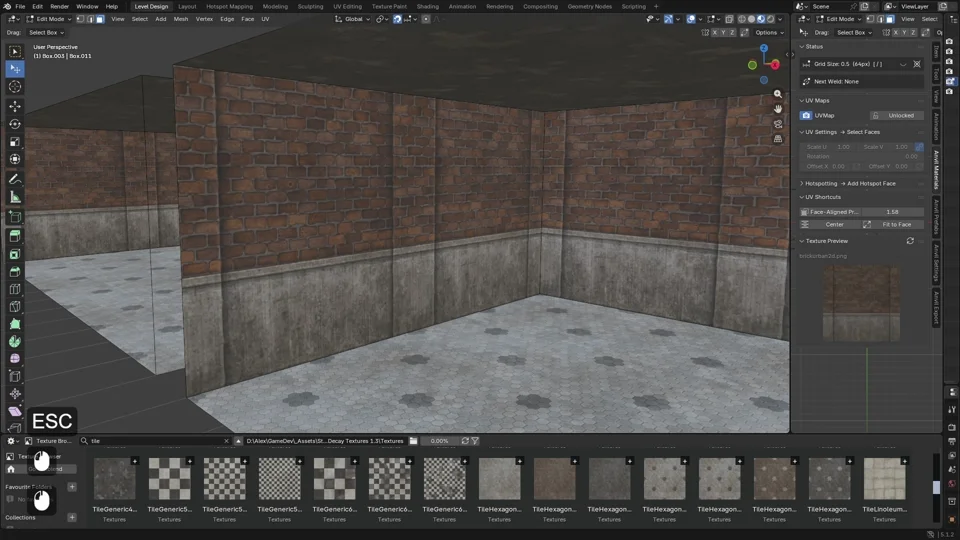Click the viewport pan hand icon
The height and width of the screenshot is (540, 960).
[x=778, y=108]
